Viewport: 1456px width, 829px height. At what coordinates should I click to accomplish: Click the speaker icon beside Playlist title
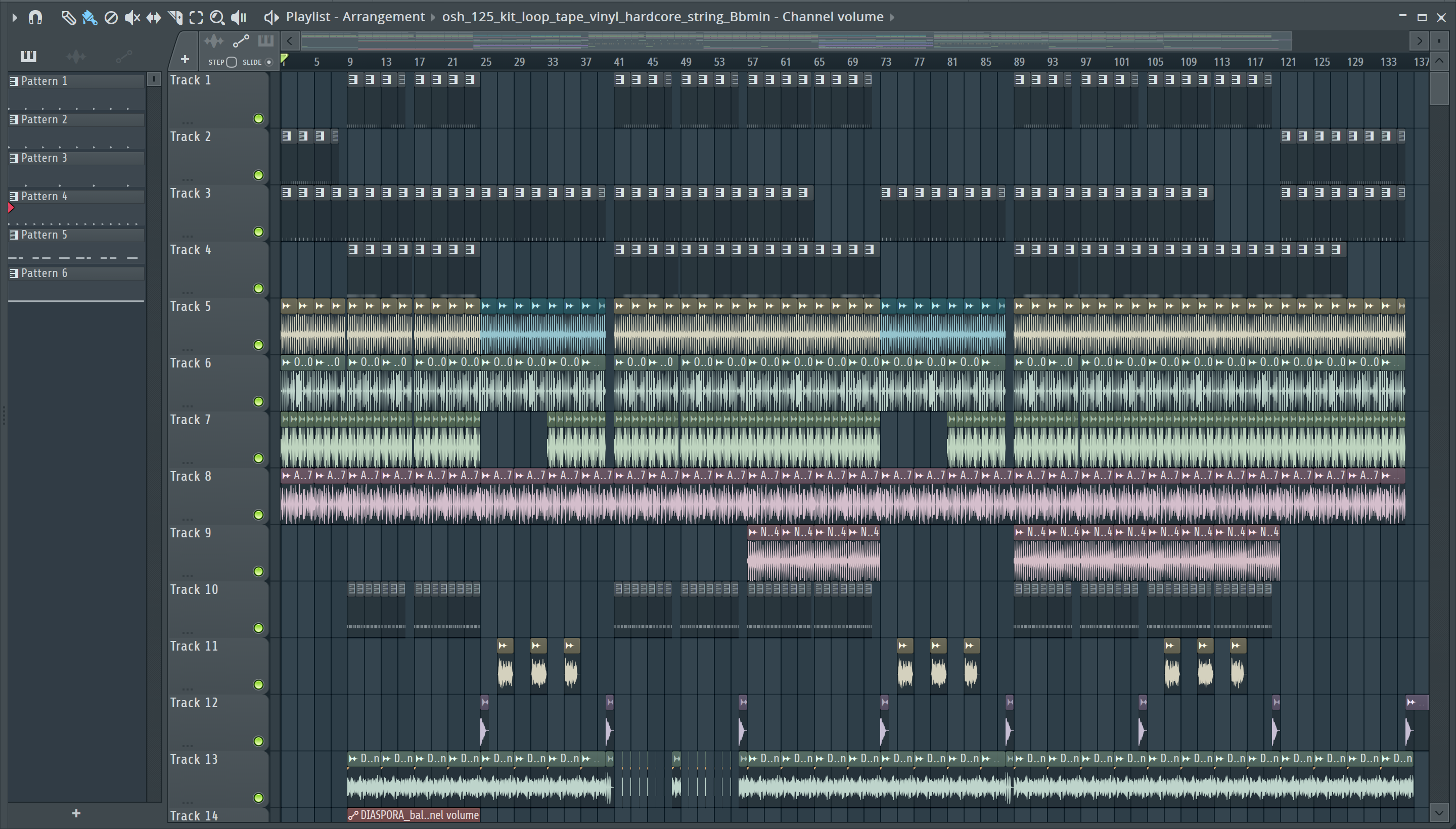coord(271,18)
